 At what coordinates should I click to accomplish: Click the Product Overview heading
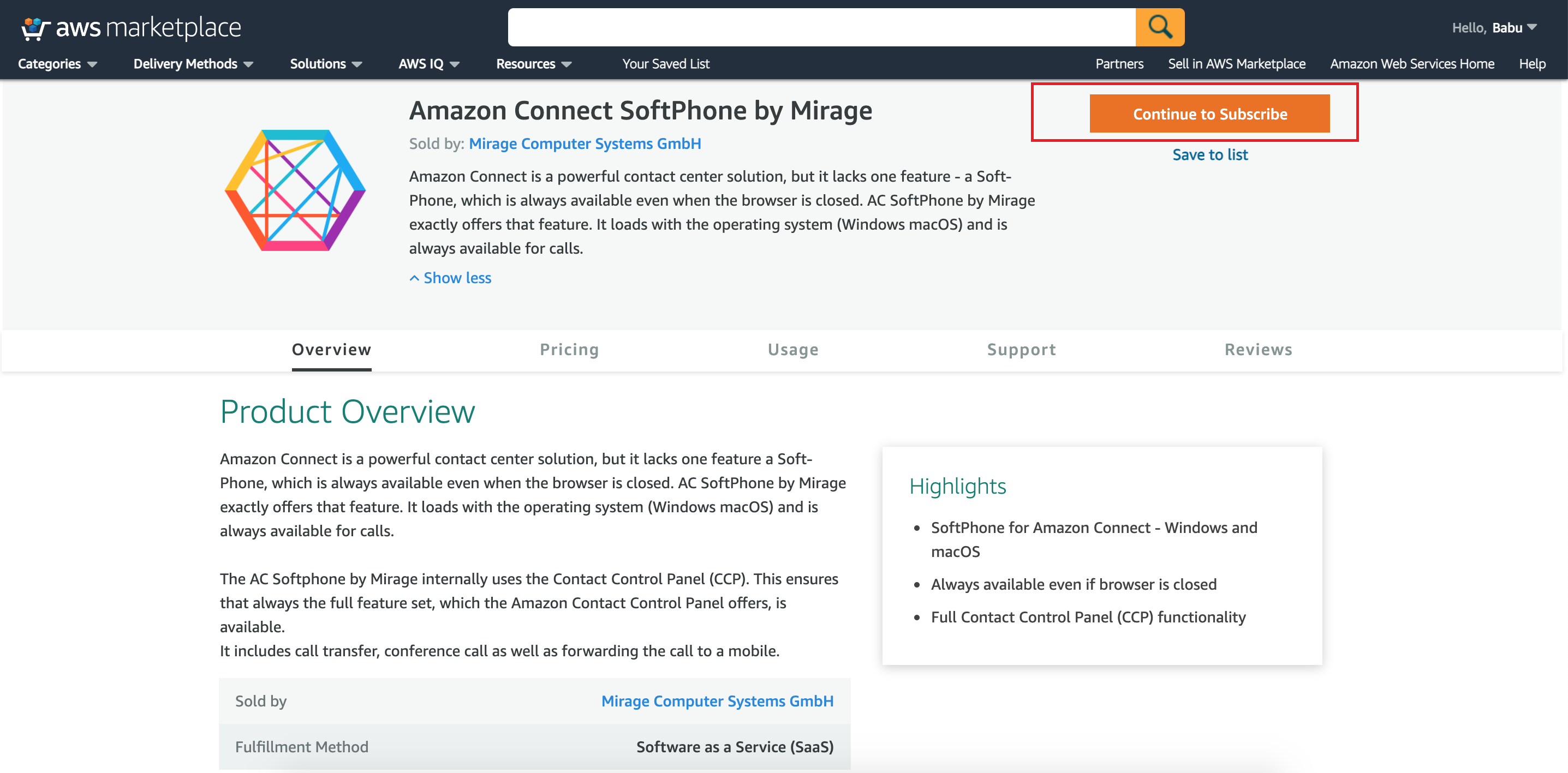[347, 412]
